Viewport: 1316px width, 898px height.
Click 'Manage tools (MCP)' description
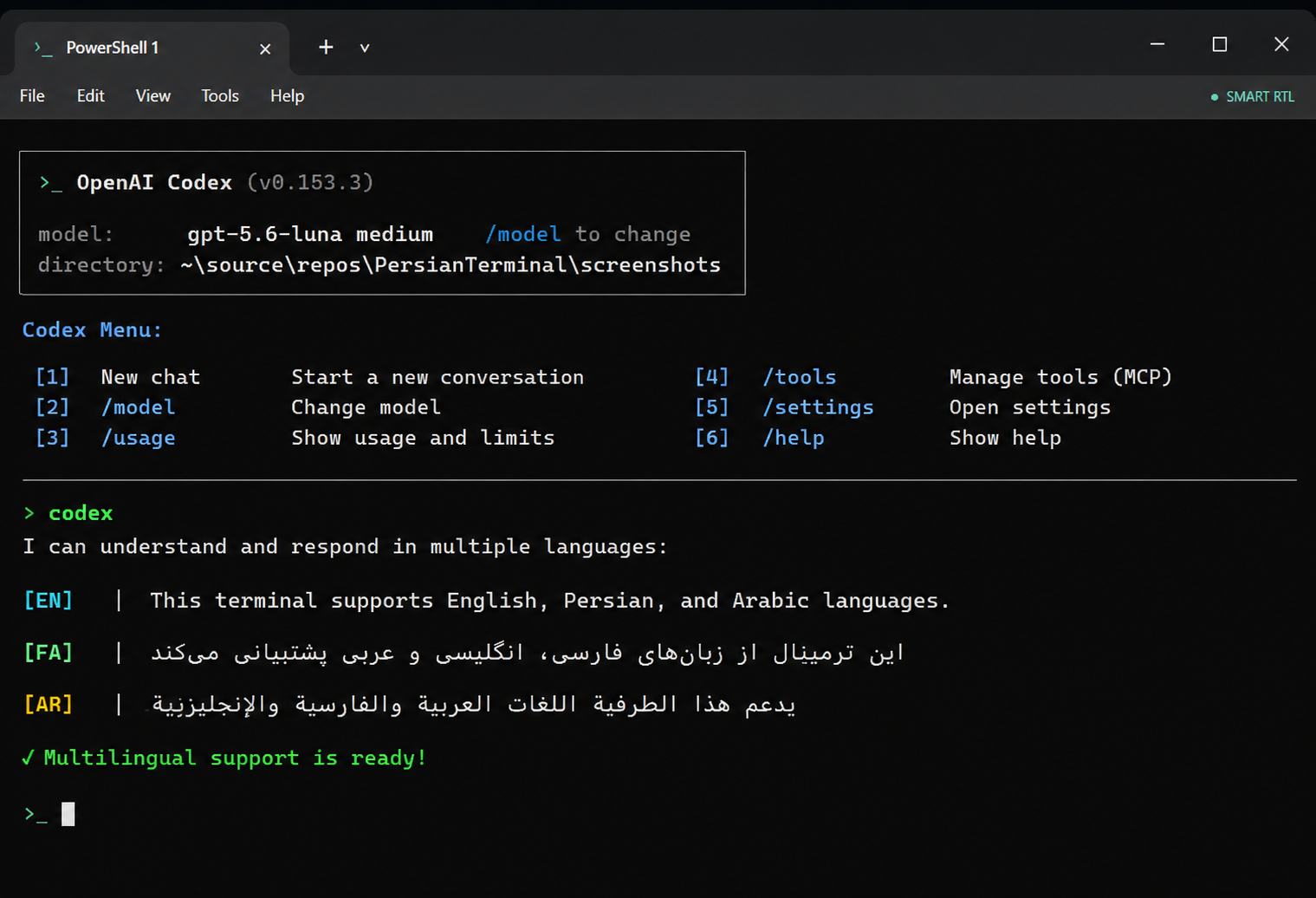(1060, 377)
